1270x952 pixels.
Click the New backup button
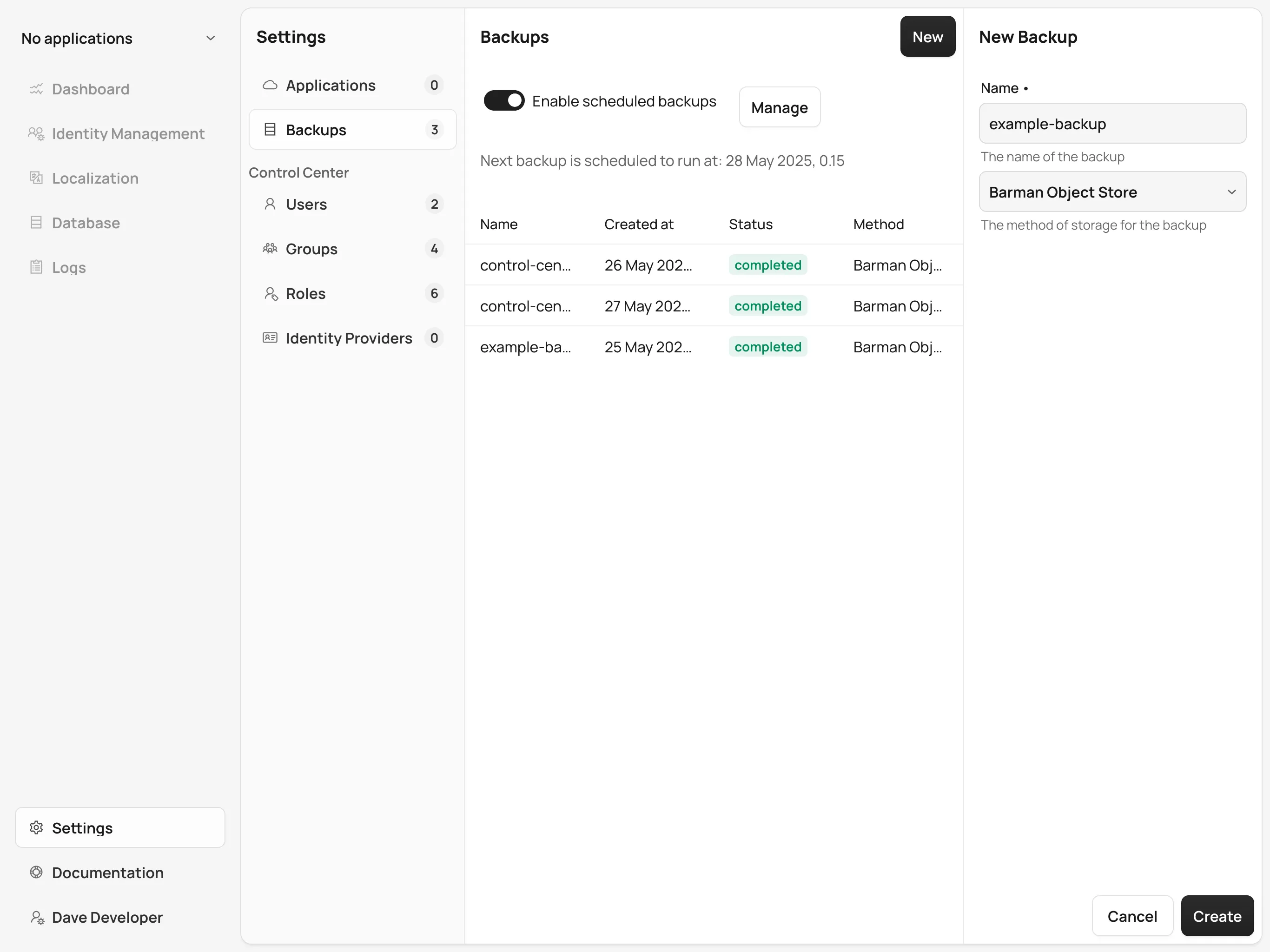tap(927, 37)
